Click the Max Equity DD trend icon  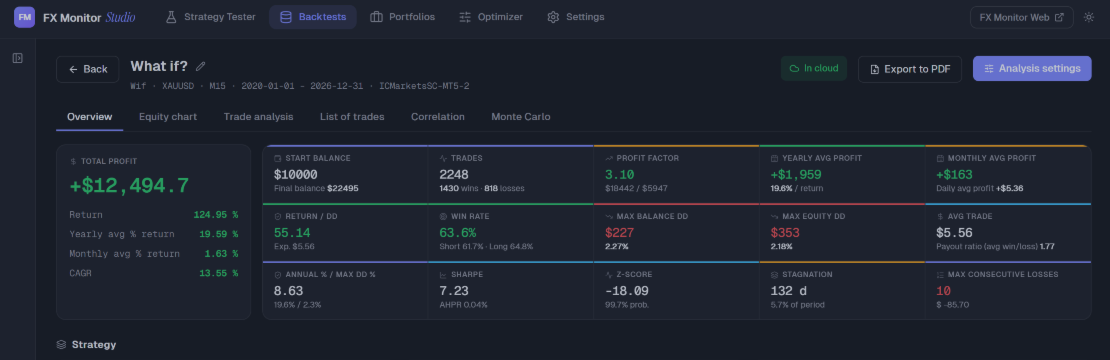click(774, 216)
